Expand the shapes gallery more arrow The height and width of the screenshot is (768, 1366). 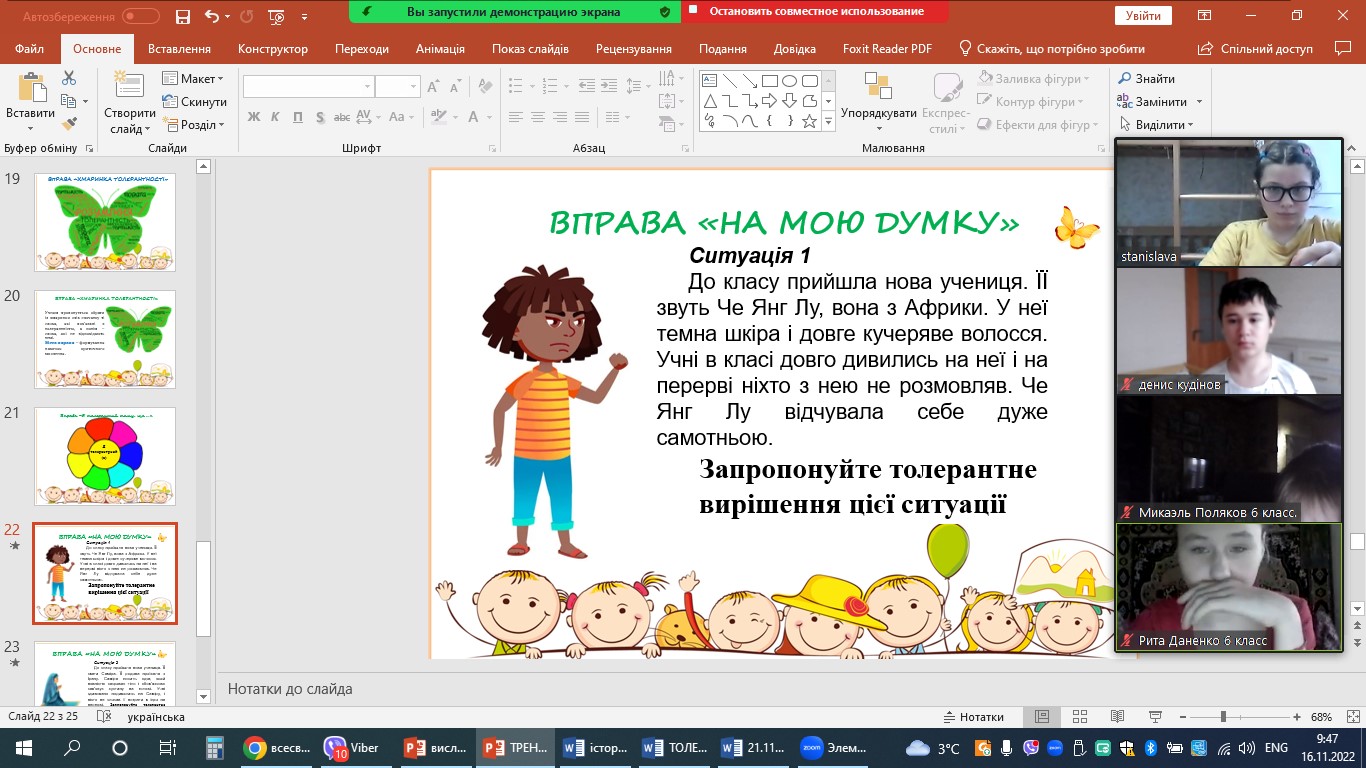coord(828,122)
